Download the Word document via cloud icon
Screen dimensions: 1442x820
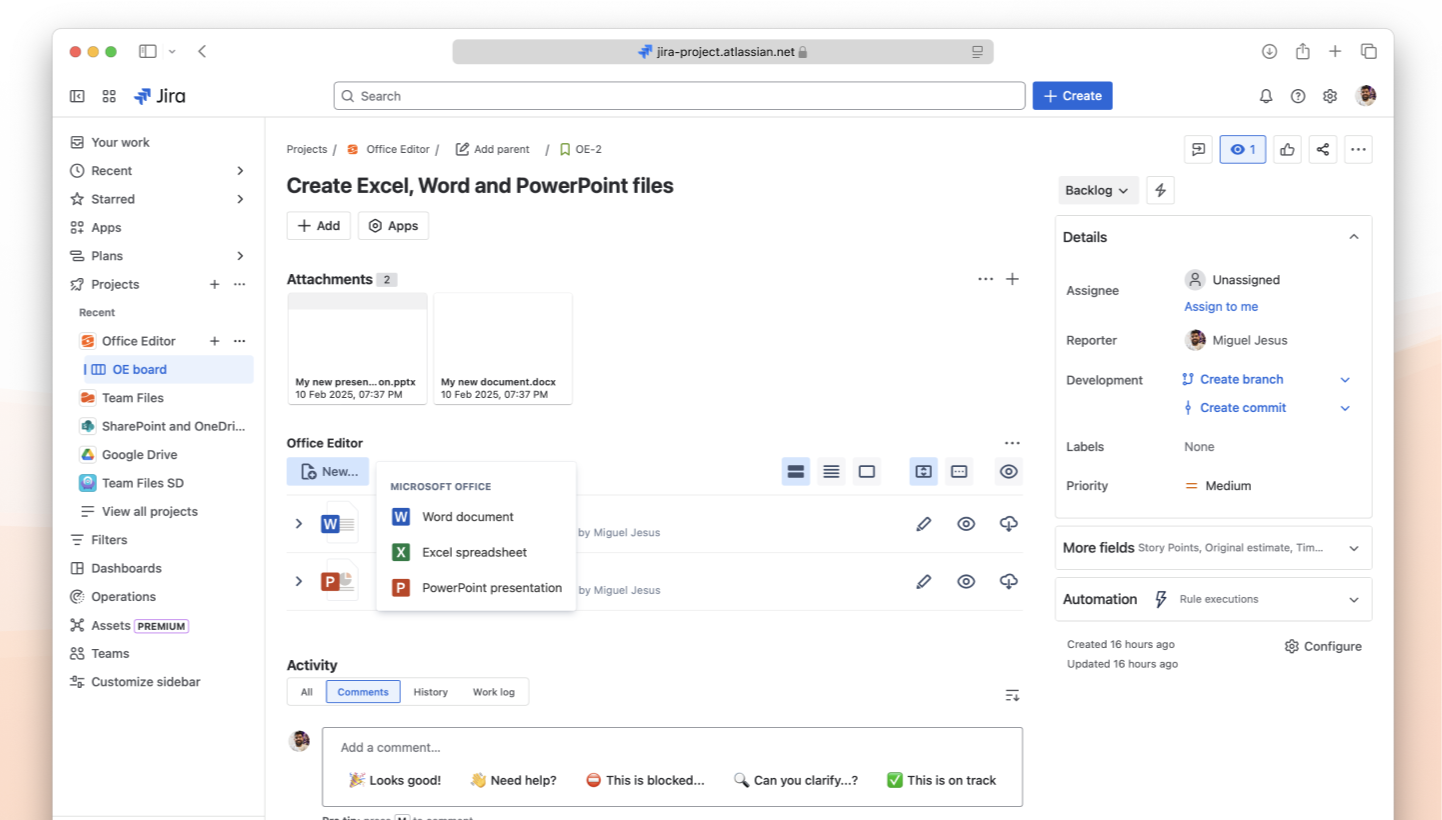(1009, 524)
